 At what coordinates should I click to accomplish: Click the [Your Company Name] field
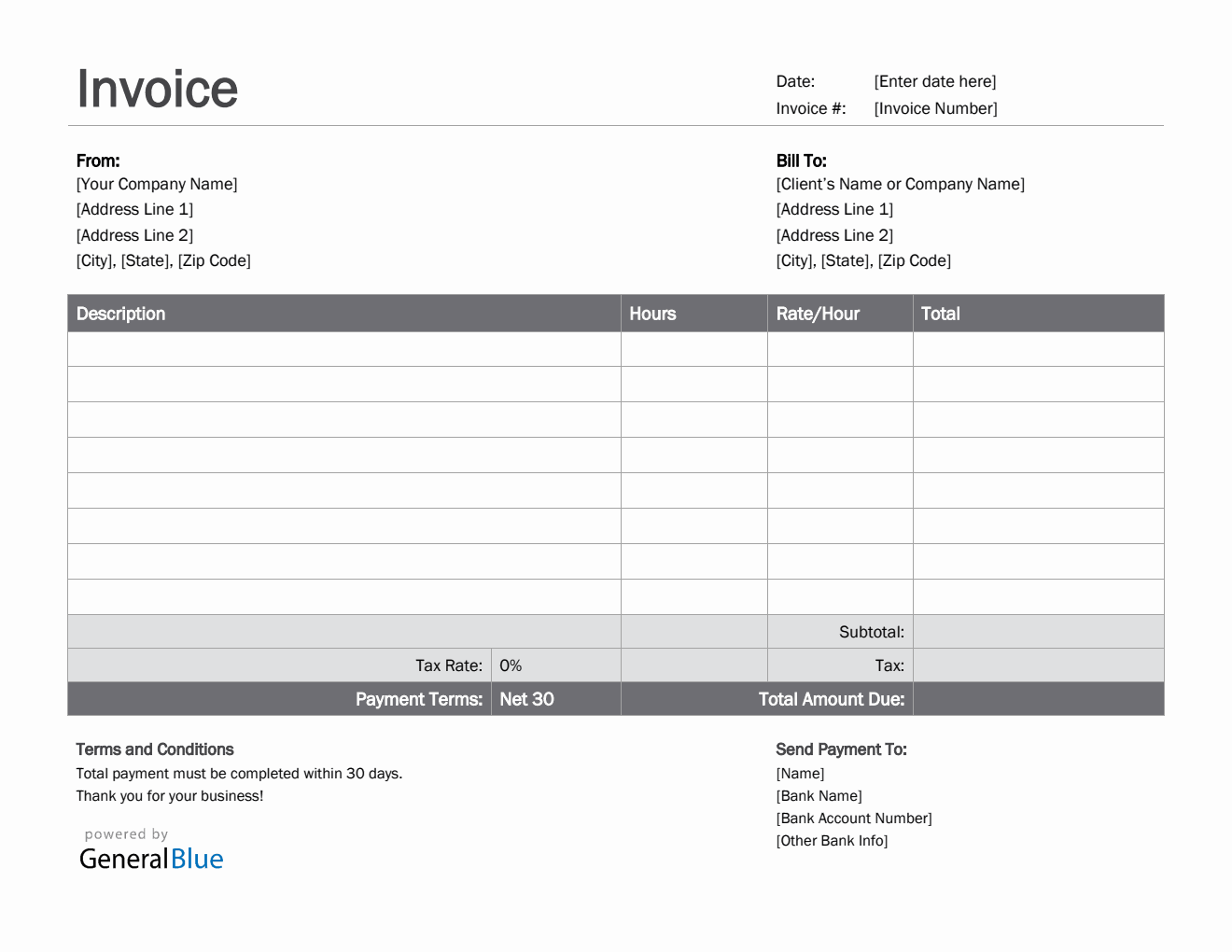(157, 184)
